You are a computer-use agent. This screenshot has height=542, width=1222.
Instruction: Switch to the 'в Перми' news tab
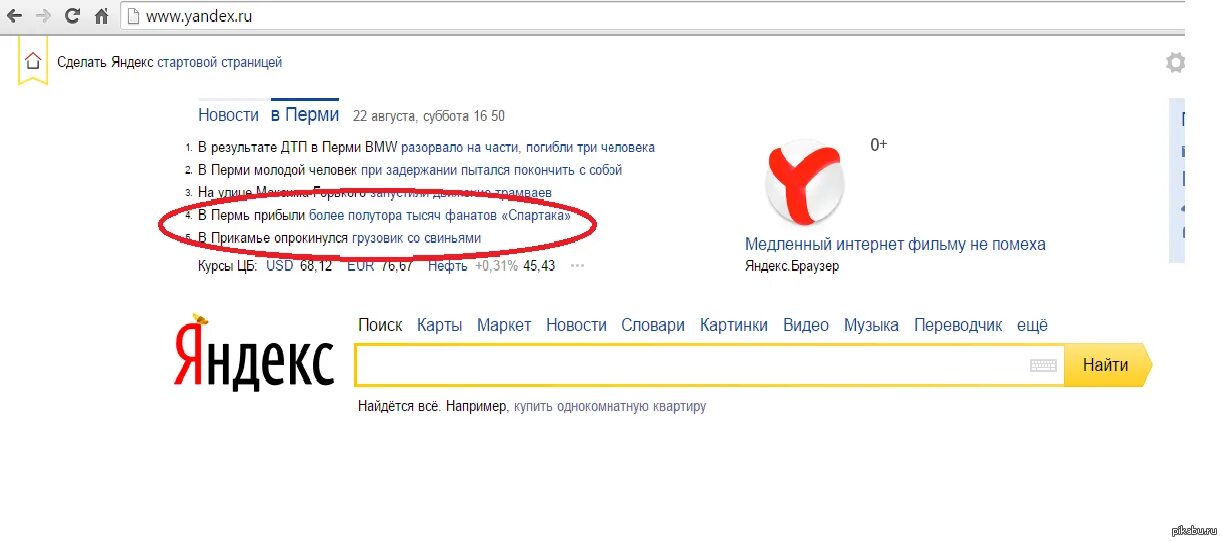click(x=305, y=115)
